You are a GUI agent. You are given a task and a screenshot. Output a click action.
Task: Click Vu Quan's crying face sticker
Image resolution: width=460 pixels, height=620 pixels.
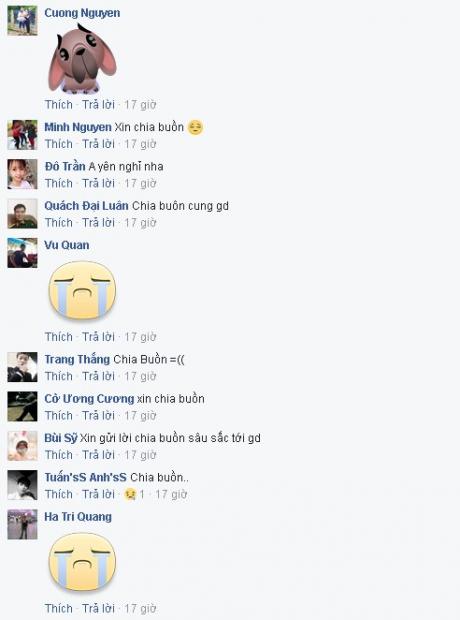(82, 290)
